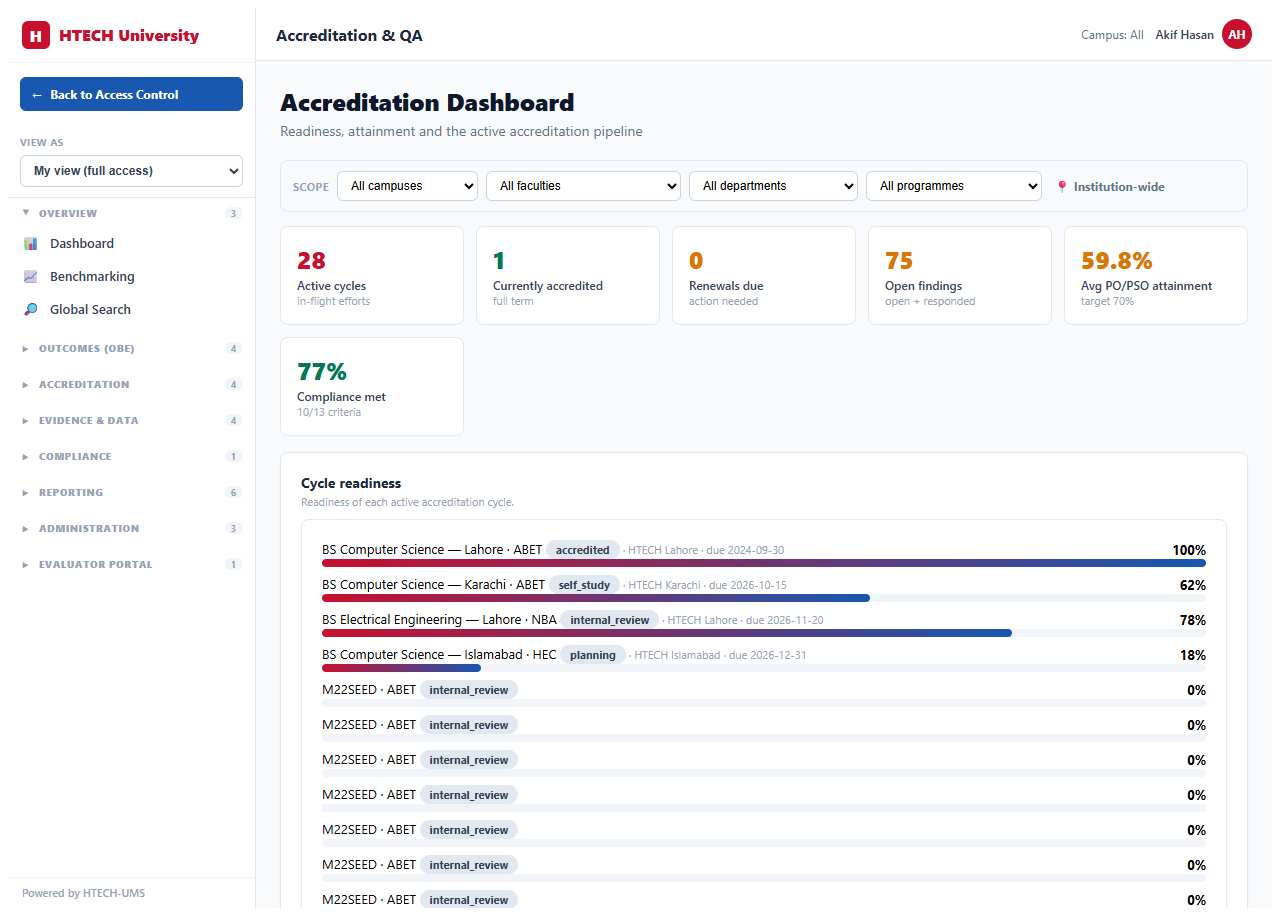Viewport: 1280px width, 916px height.
Task: Expand the Reporting section
Action: (131, 492)
